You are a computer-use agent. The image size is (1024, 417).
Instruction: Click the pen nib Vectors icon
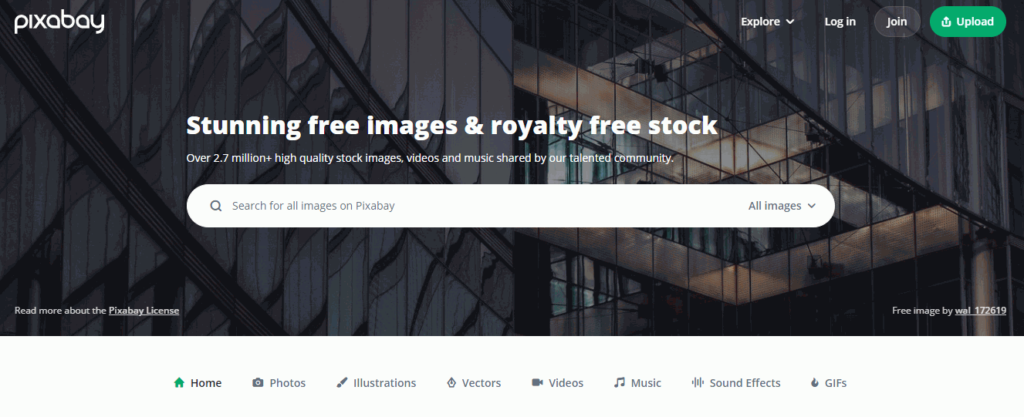click(x=451, y=383)
